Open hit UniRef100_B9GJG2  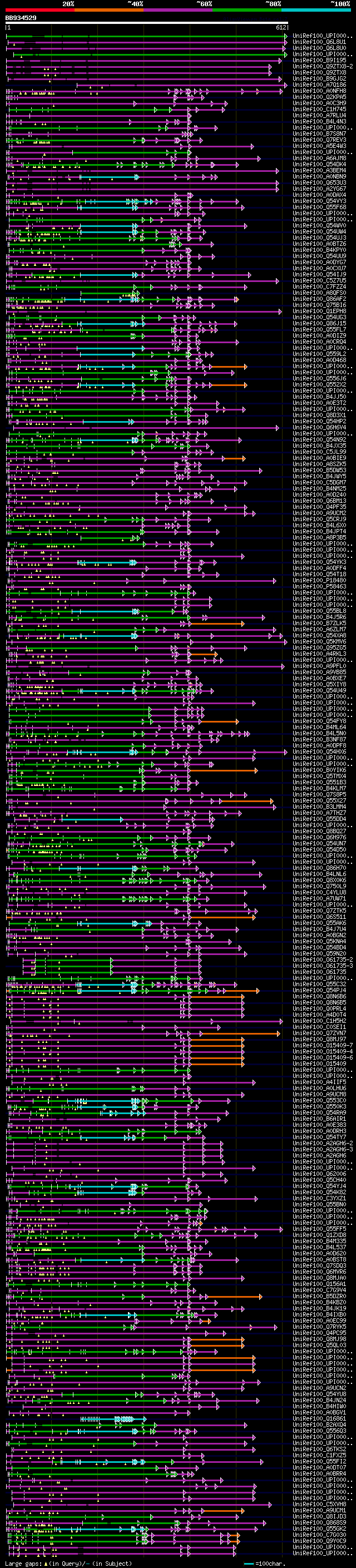(319, 78)
